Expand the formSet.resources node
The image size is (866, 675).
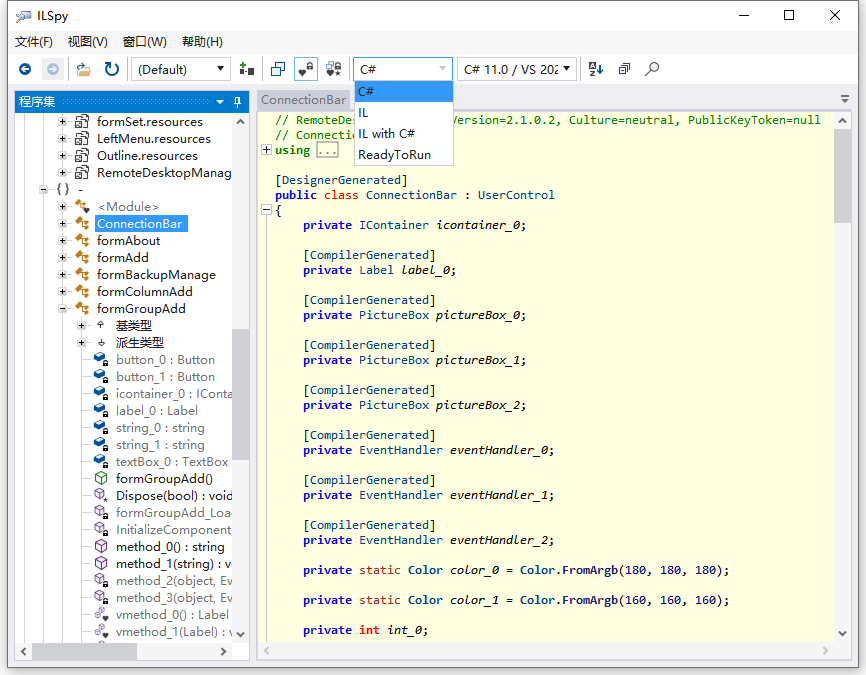[62, 122]
